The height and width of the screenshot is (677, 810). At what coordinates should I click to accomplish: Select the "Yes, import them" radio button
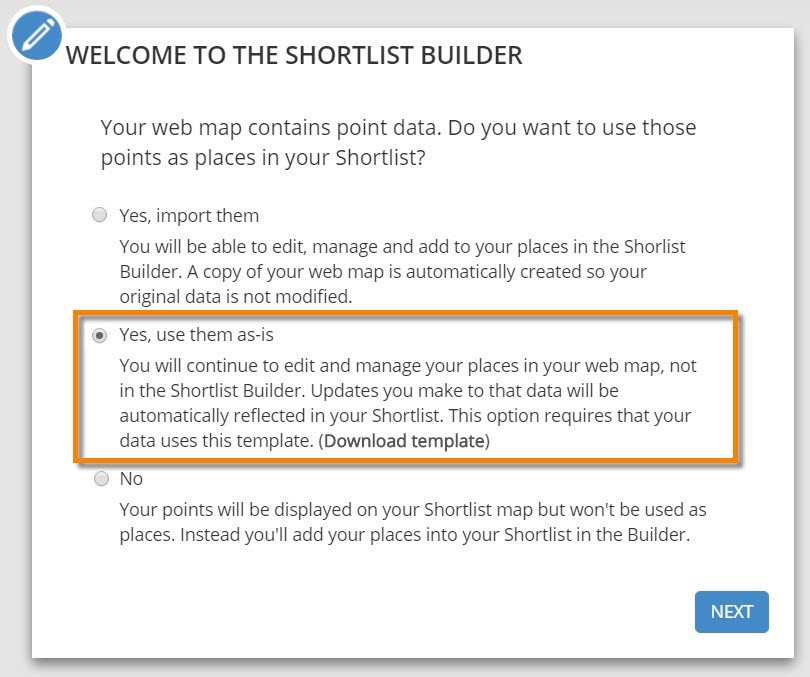tap(100, 215)
